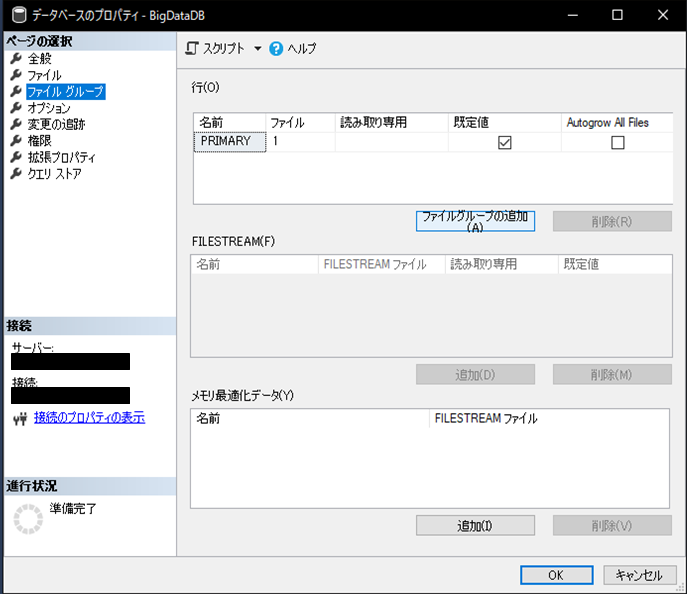Open 接続のプロパティの表示 link
The height and width of the screenshot is (594, 687).
[x=89, y=417]
